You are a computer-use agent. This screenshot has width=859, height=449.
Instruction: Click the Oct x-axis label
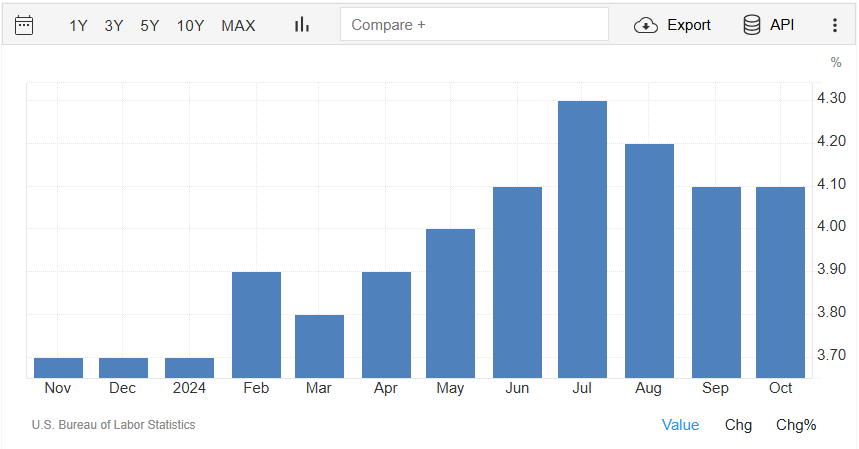(x=781, y=388)
